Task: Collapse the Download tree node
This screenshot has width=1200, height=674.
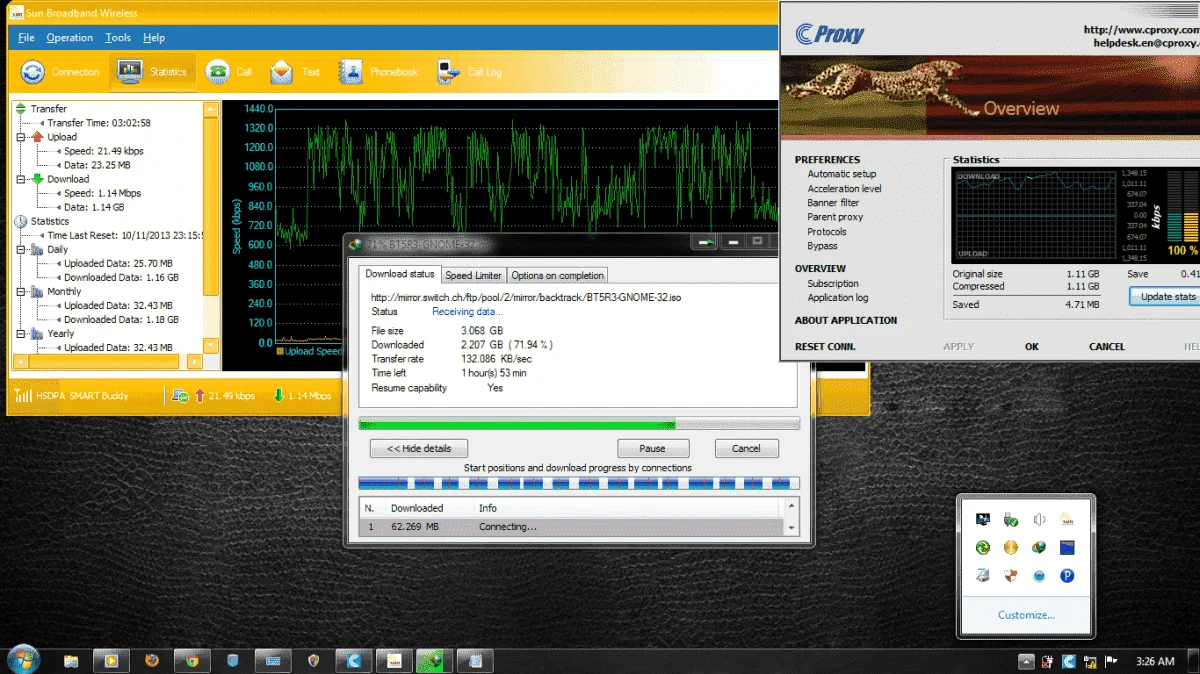Action: coord(21,179)
